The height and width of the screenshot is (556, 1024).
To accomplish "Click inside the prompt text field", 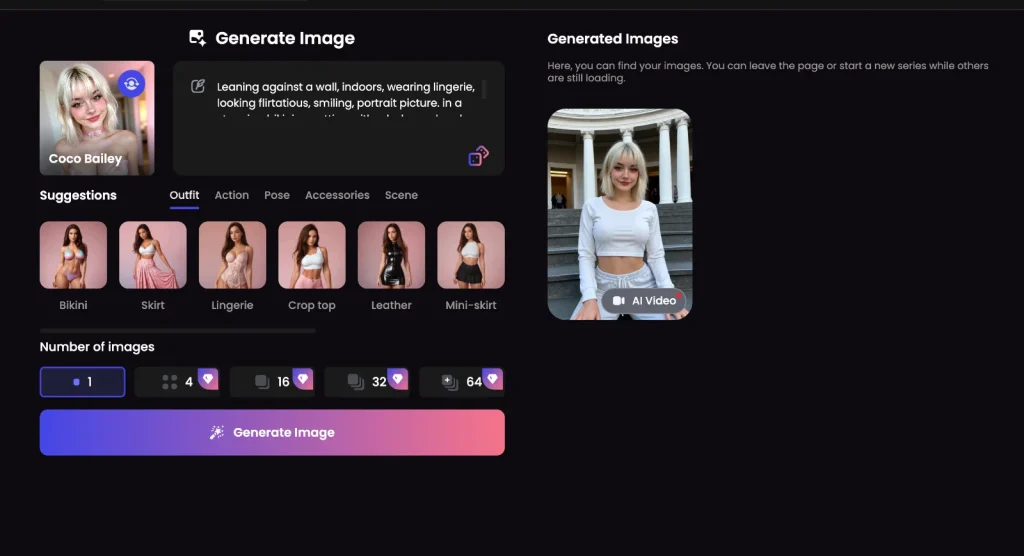I will click(x=339, y=118).
